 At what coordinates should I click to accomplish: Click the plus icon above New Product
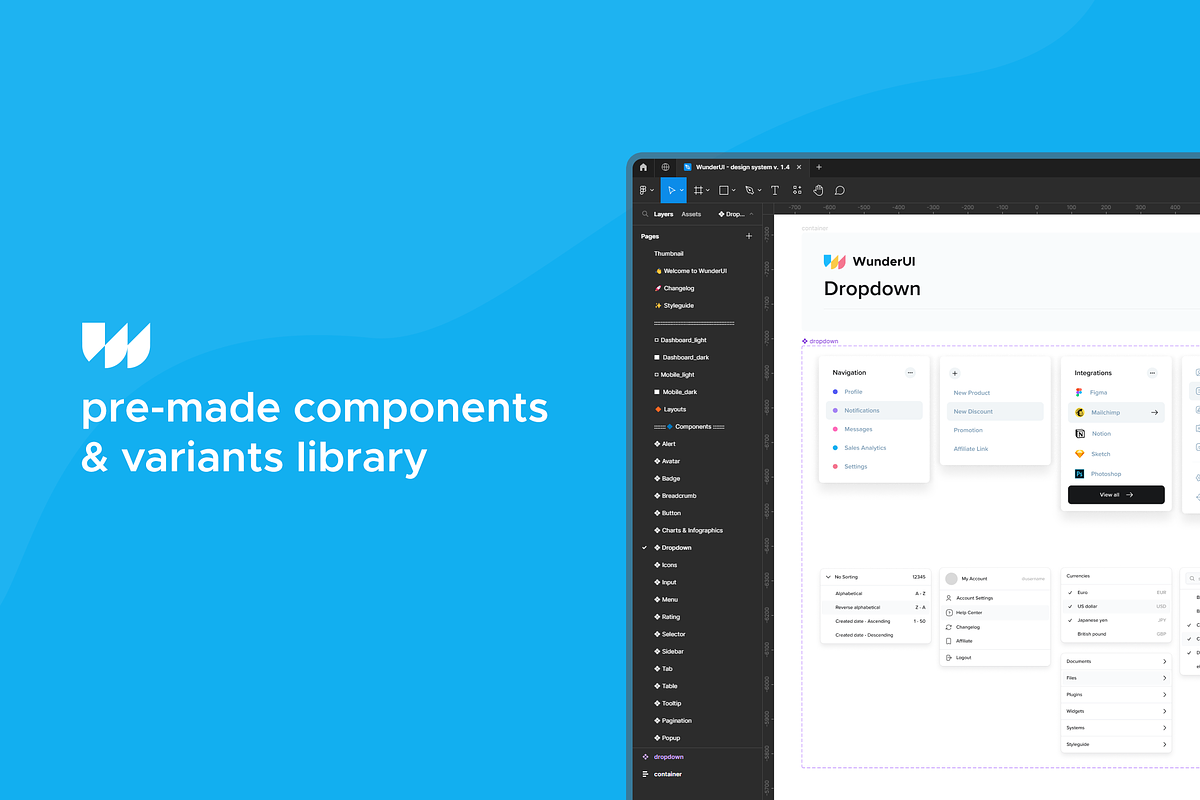[954, 373]
